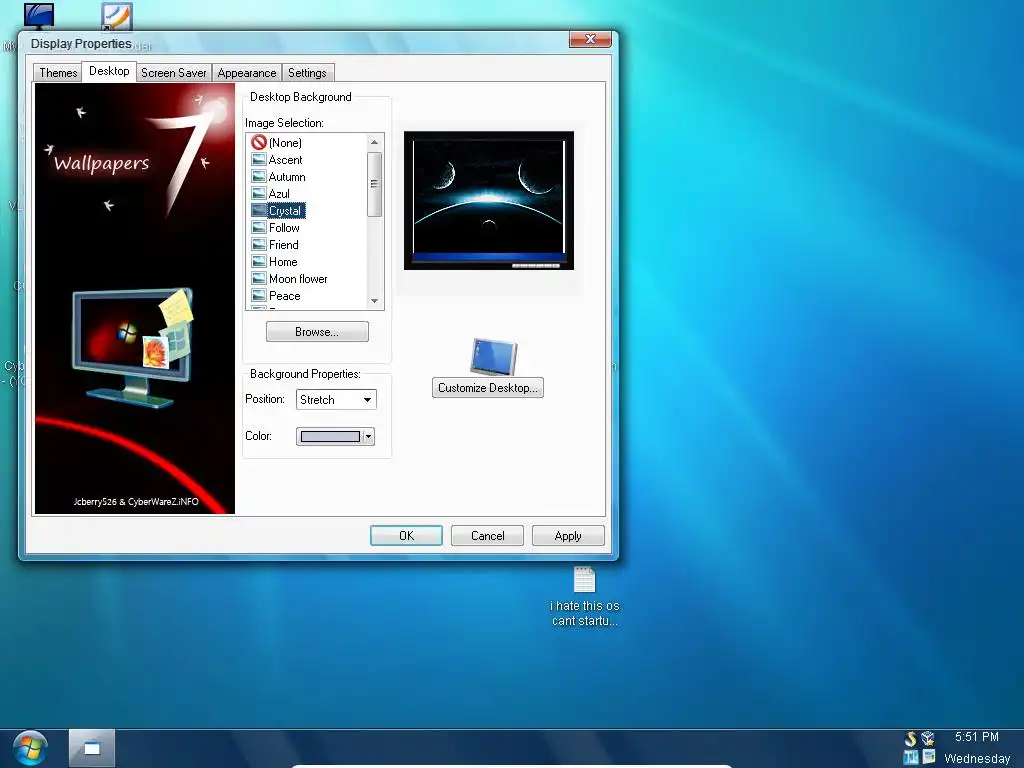Image resolution: width=1024 pixels, height=768 pixels.
Task: Open the Windows Start orb
Action: pos(30,748)
